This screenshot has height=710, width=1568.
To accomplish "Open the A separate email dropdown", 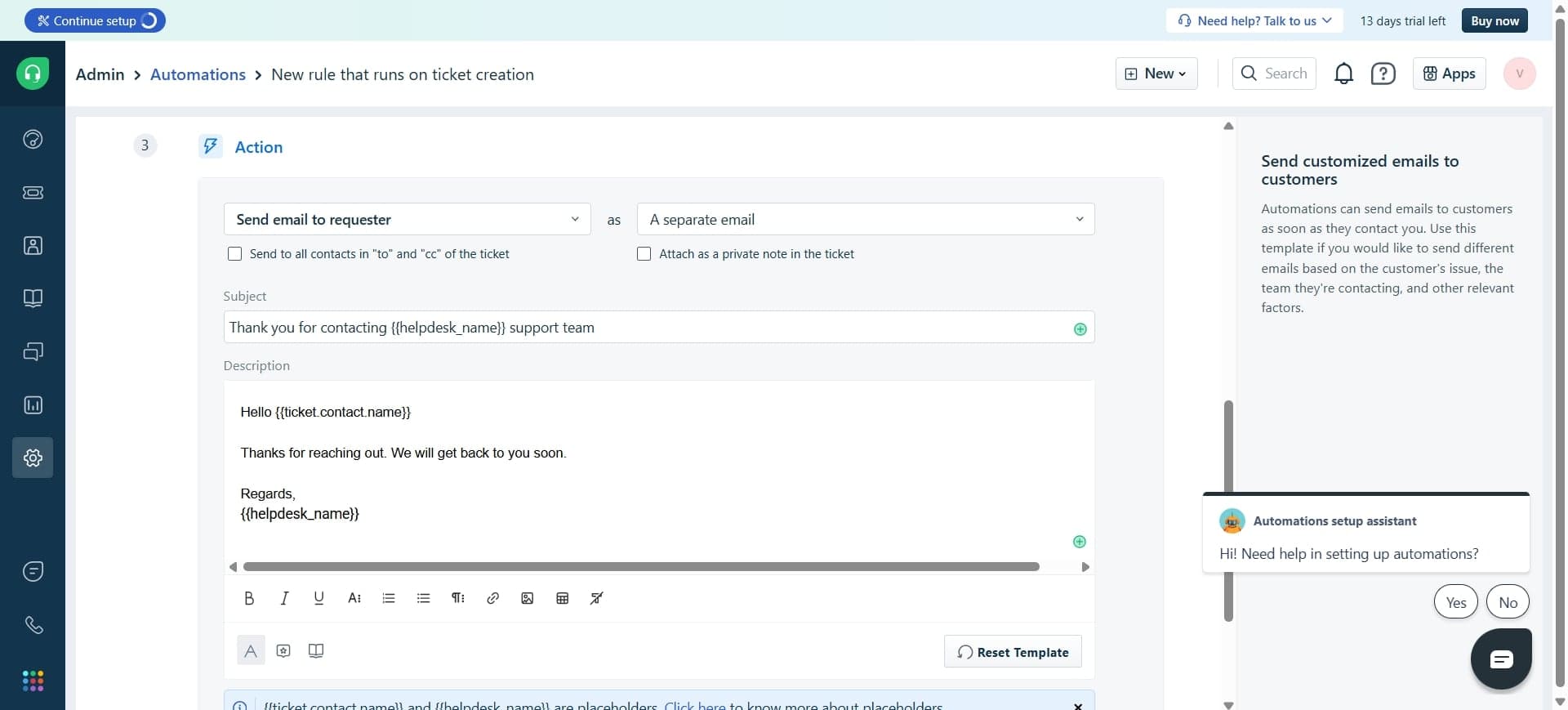I will coord(866,219).
